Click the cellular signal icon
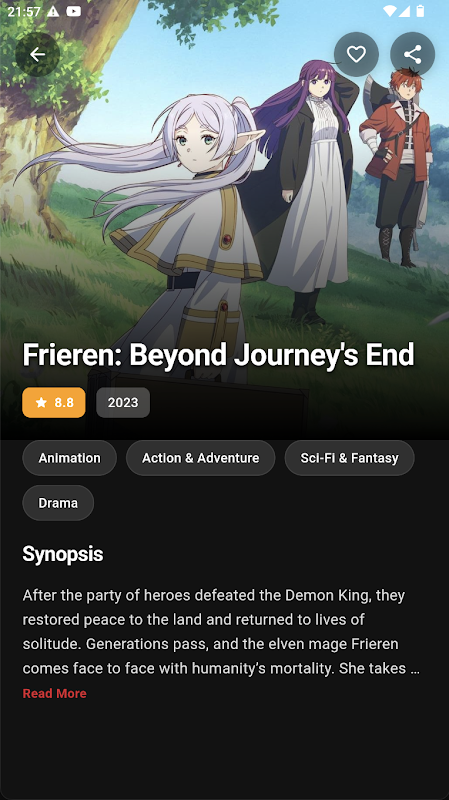This screenshot has width=449, height=800. pos(404,11)
